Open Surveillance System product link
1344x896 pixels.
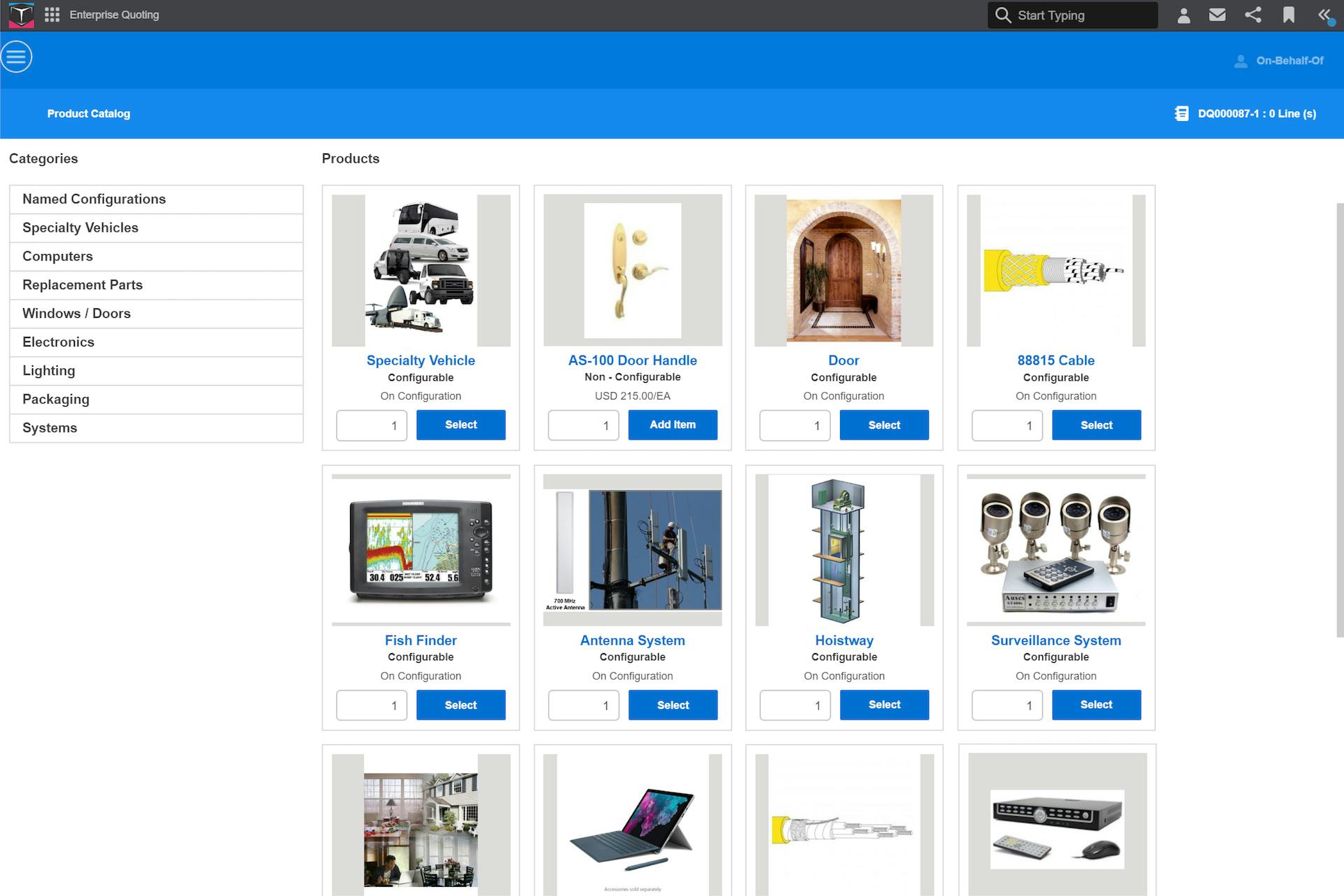point(1056,640)
